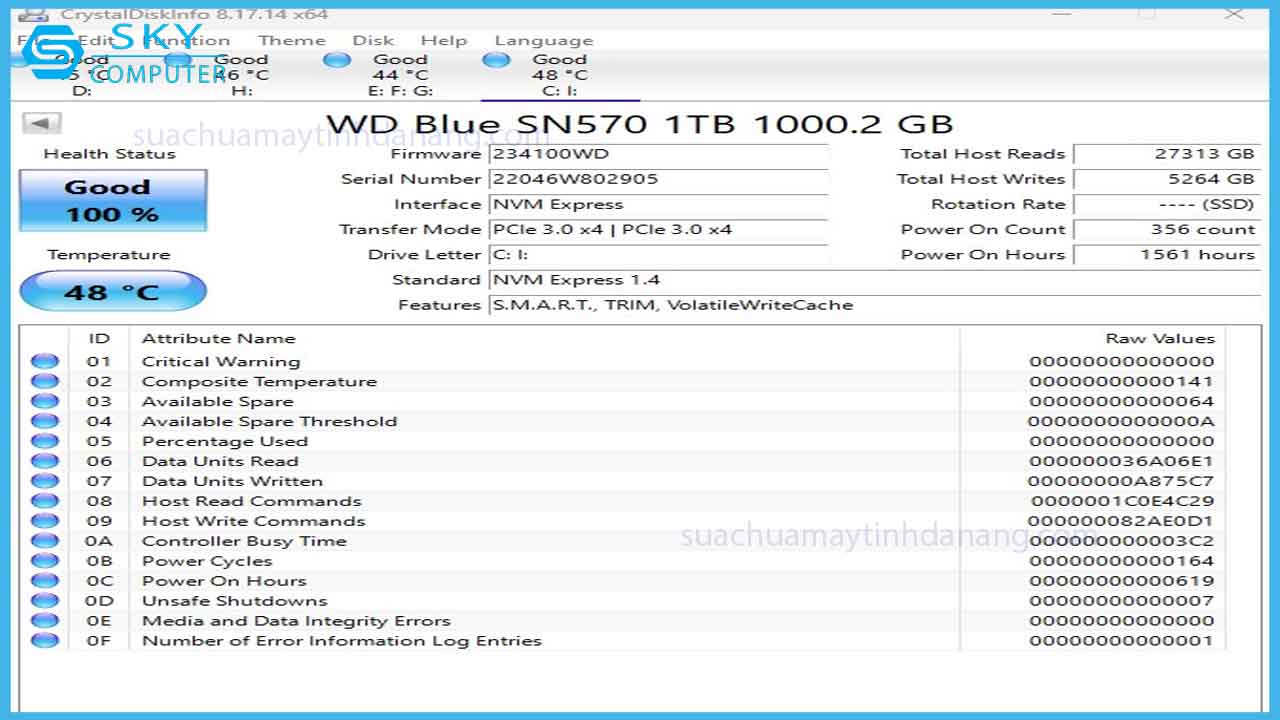Screen dimensions: 1280x720
Task: Click the status dot beside Composite Temperature
Action: 44,381
